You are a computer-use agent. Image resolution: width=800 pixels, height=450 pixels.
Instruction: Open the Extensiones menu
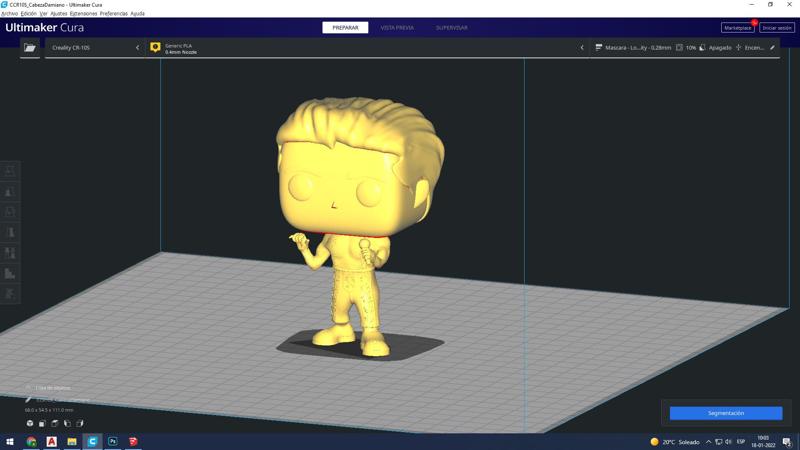coord(83,14)
